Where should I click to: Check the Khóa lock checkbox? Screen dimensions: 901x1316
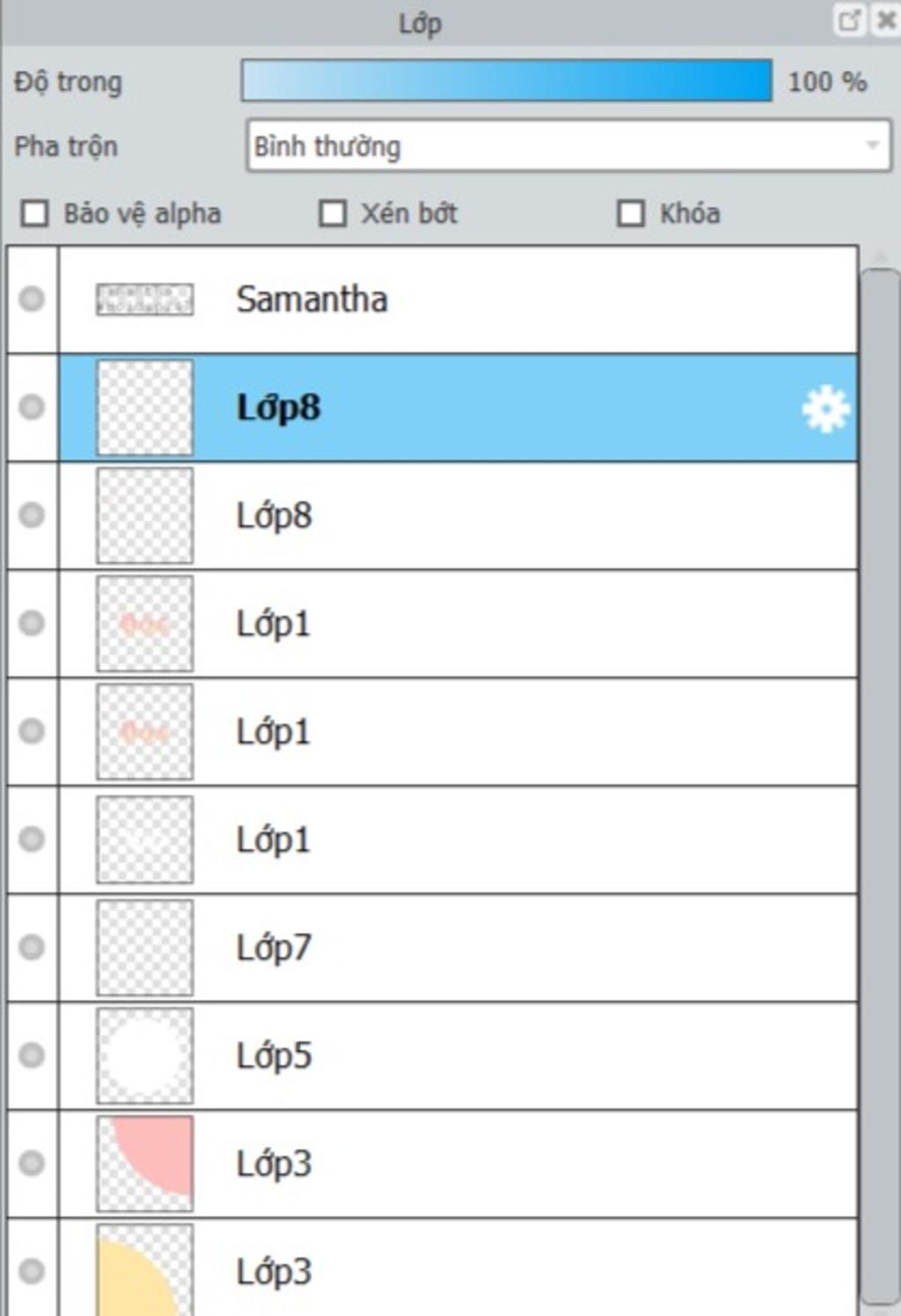click(x=631, y=213)
